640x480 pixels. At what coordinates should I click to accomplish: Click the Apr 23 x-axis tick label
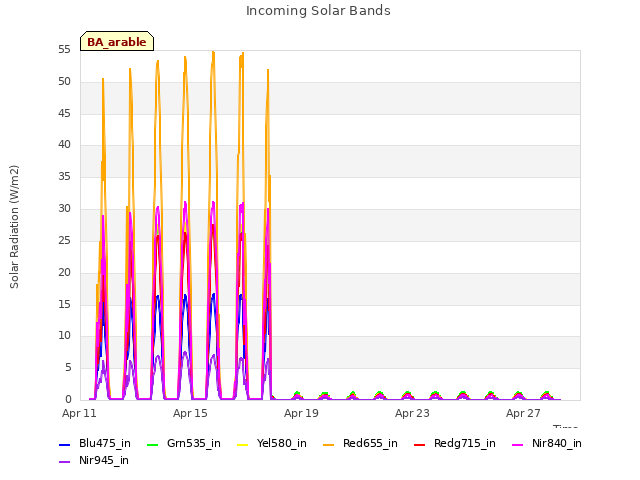[412, 413]
